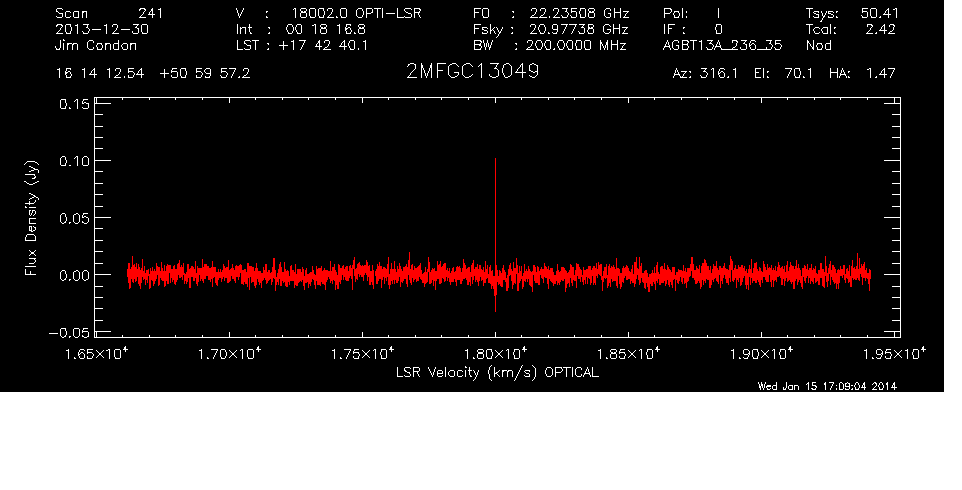The height and width of the screenshot is (490, 962).
Task: Click the 0.05 y-axis tick label
Action: pyautogui.click(x=74, y=218)
